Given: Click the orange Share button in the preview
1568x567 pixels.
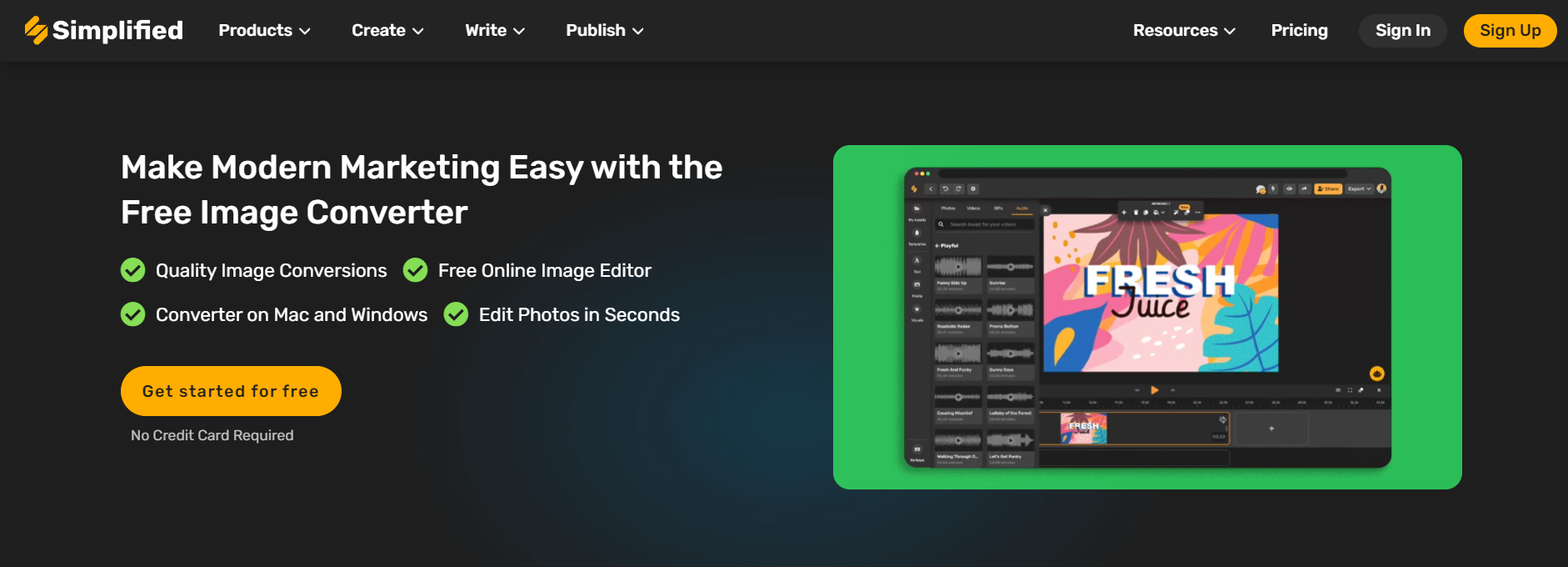Looking at the screenshot, I should pyautogui.click(x=1327, y=189).
